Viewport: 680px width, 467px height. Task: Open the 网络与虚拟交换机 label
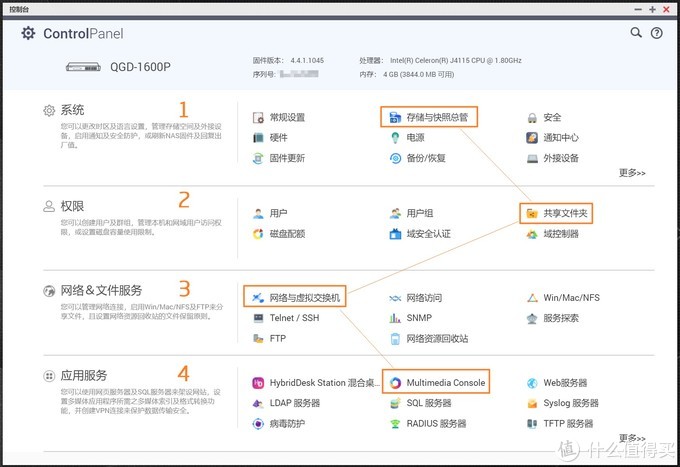305,297
